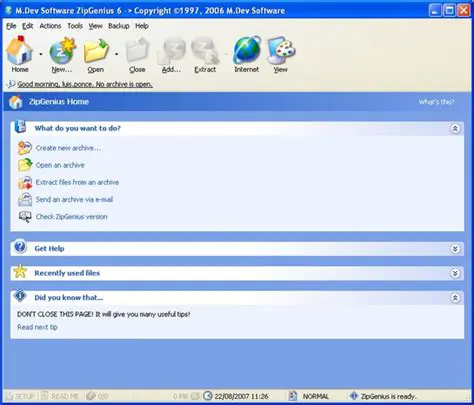Click the Did you know info icon
The width and height of the screenshot is (474, 405).
[20, 296]
